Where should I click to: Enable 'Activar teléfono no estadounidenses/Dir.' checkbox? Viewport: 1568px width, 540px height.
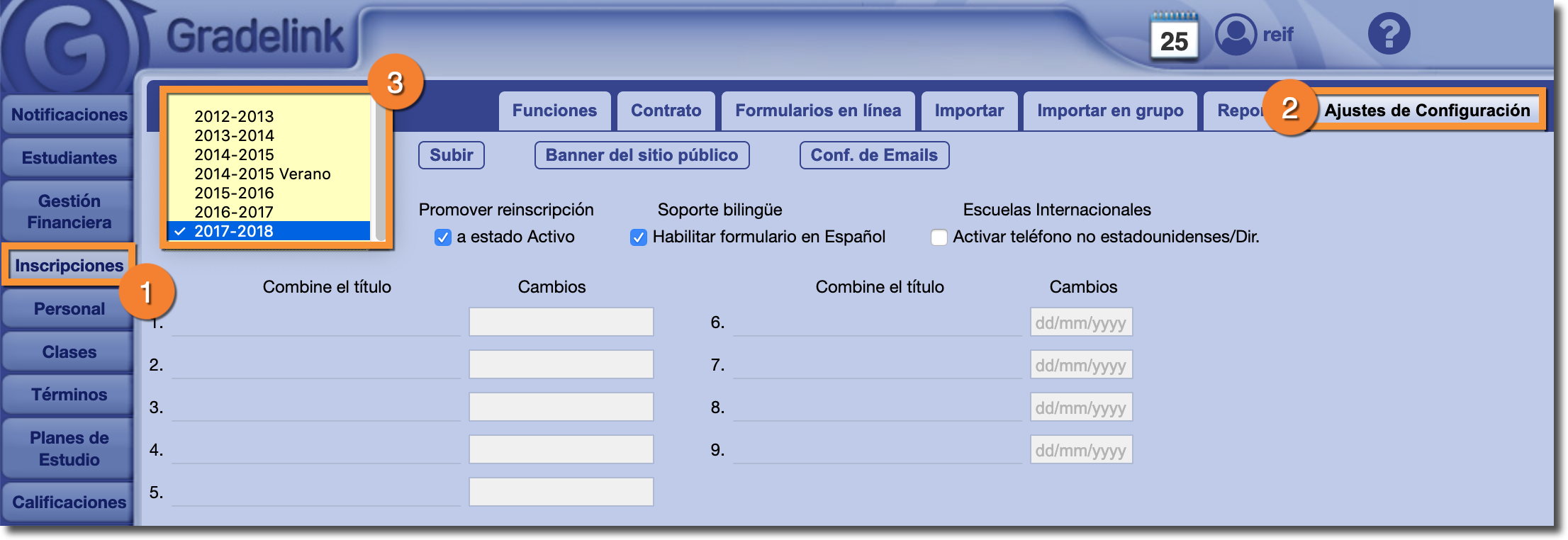click(x=939, y=237)
